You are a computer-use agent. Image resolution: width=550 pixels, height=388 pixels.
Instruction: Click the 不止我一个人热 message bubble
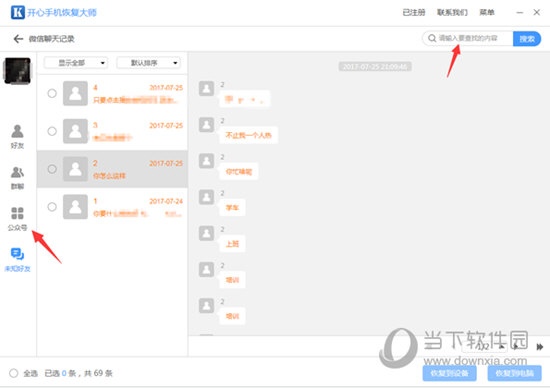pos(248,135)
